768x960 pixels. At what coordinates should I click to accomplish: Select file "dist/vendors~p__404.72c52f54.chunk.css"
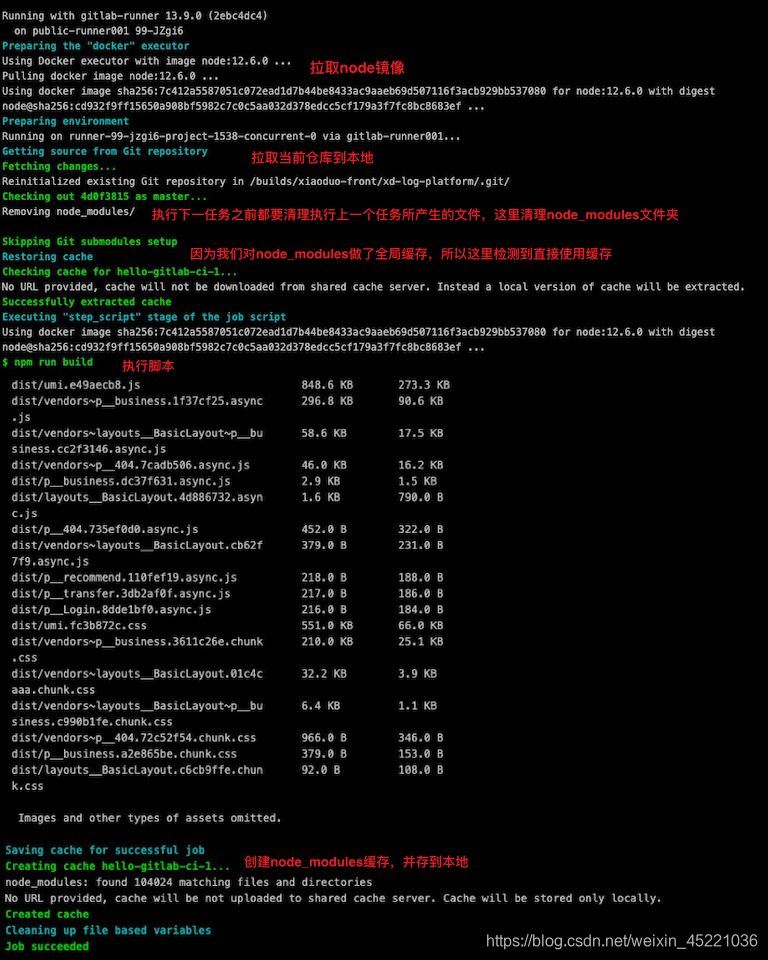tap(134, 738)
